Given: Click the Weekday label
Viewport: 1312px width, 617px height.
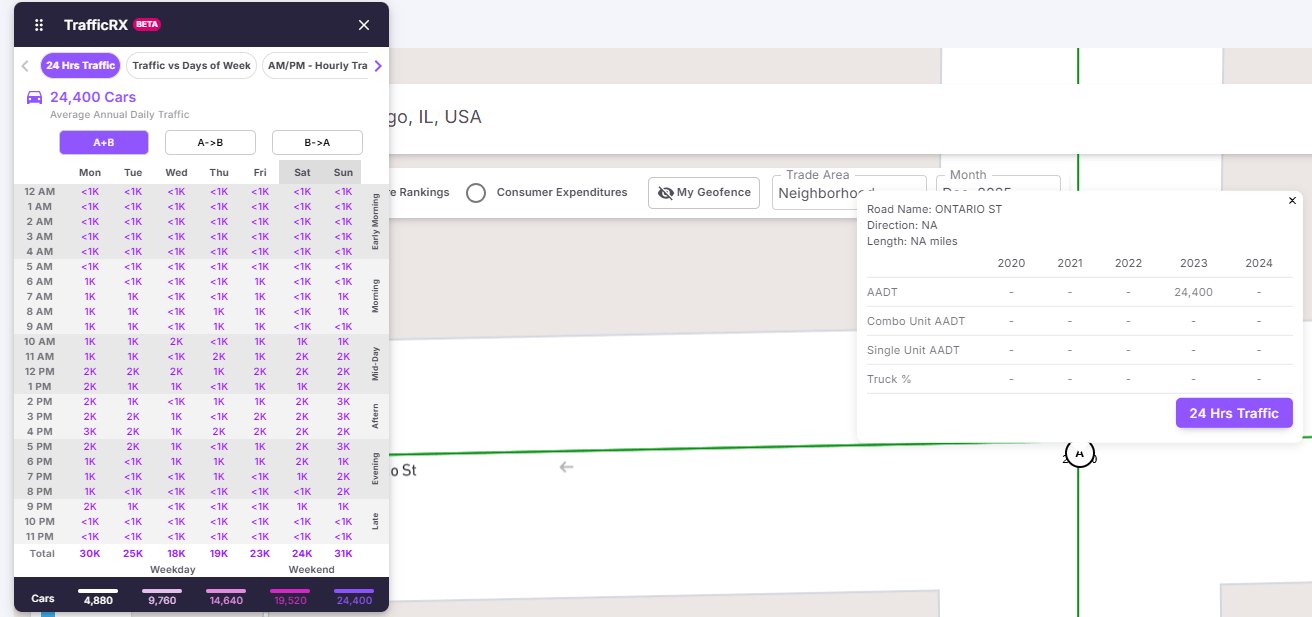Looking at the screenshot, I should click(173, 569).
